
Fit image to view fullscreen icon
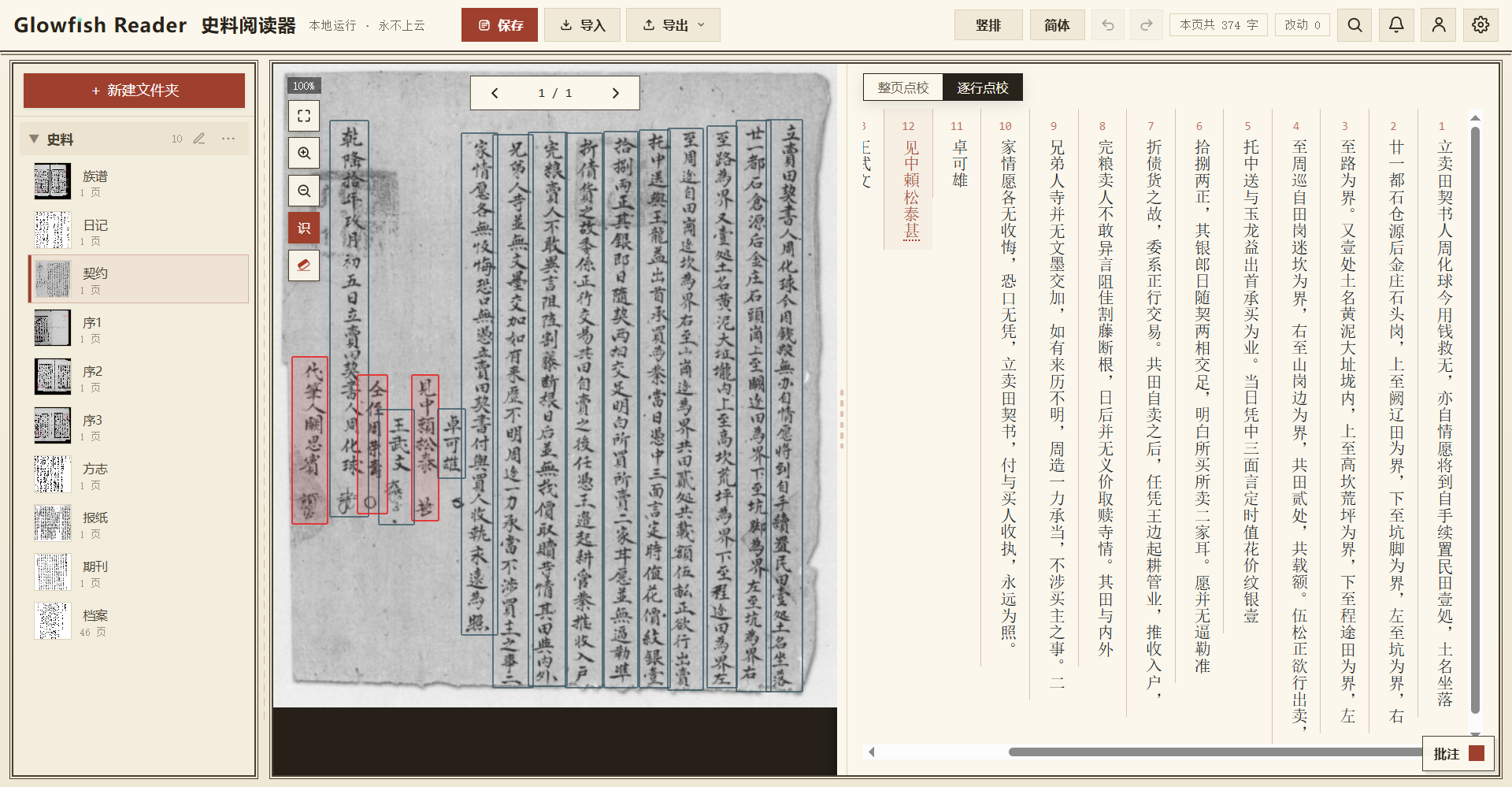coord(304,116)
